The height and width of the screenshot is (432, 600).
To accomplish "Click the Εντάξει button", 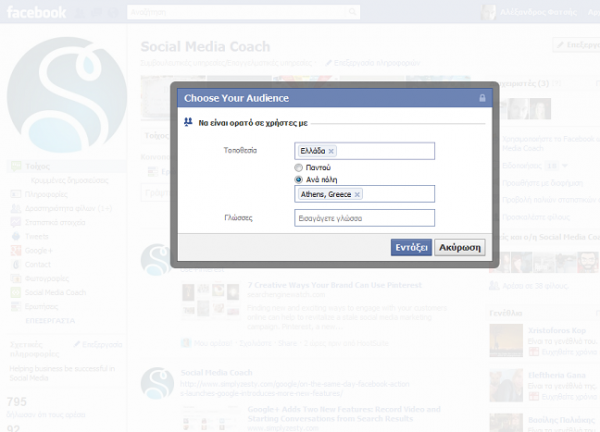I will click(411, 247).
